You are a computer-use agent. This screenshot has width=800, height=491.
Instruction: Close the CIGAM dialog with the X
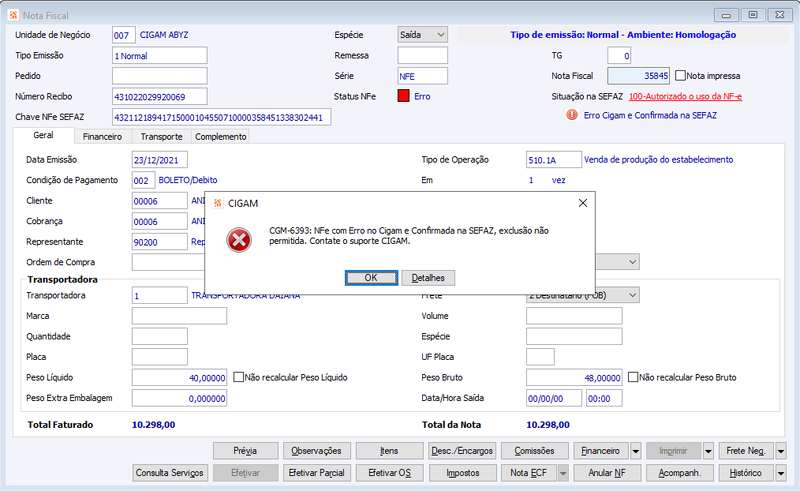pyautogui.click(x=583, y=203)
